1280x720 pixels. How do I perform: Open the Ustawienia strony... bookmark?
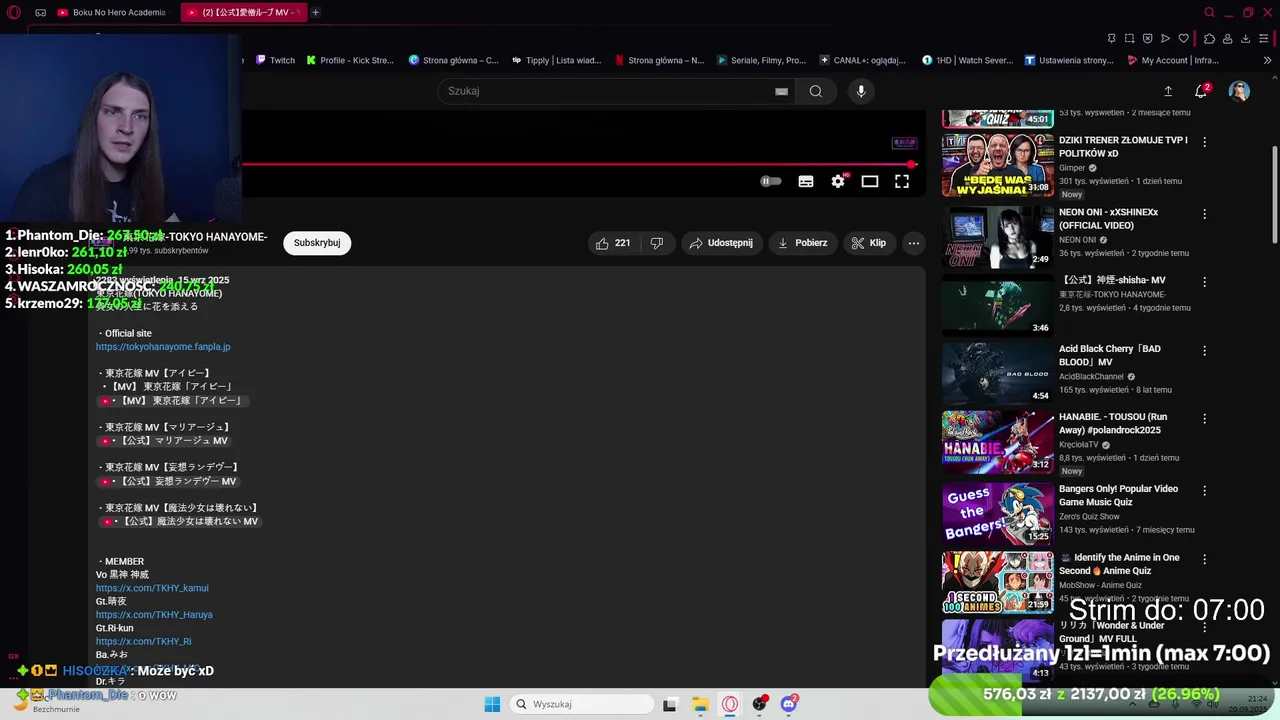[x=1069, y=60]
